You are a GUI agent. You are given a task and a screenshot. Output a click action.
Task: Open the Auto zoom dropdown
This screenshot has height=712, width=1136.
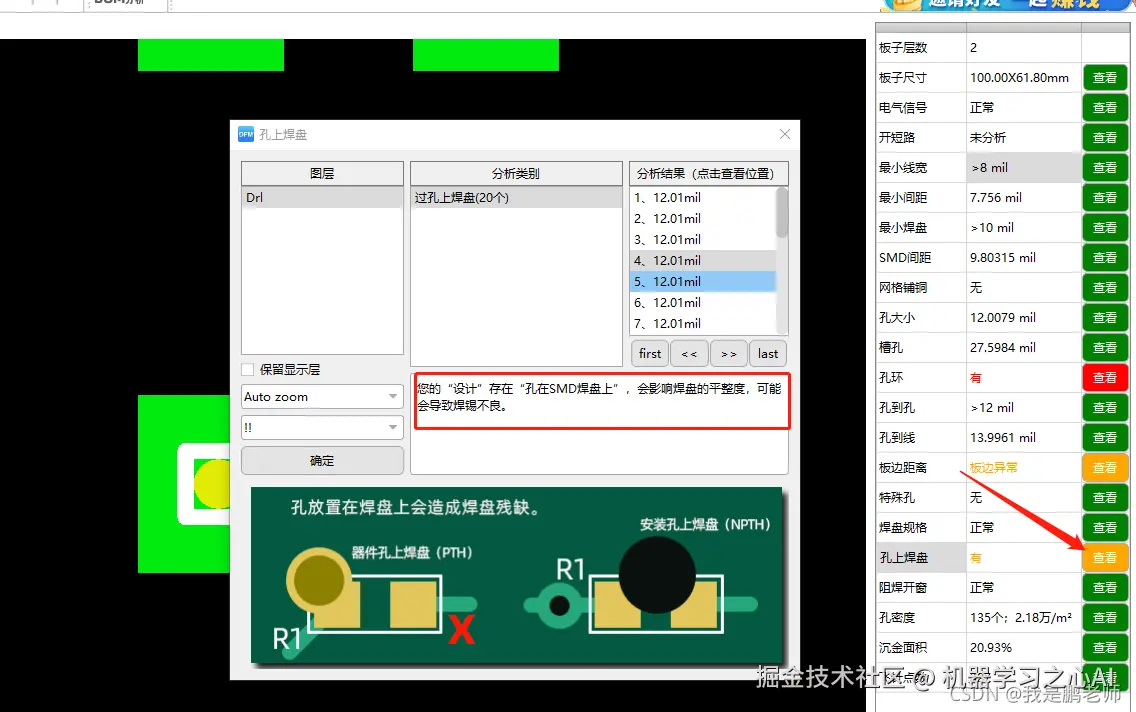pyautogui.click(x=321, y=396)
